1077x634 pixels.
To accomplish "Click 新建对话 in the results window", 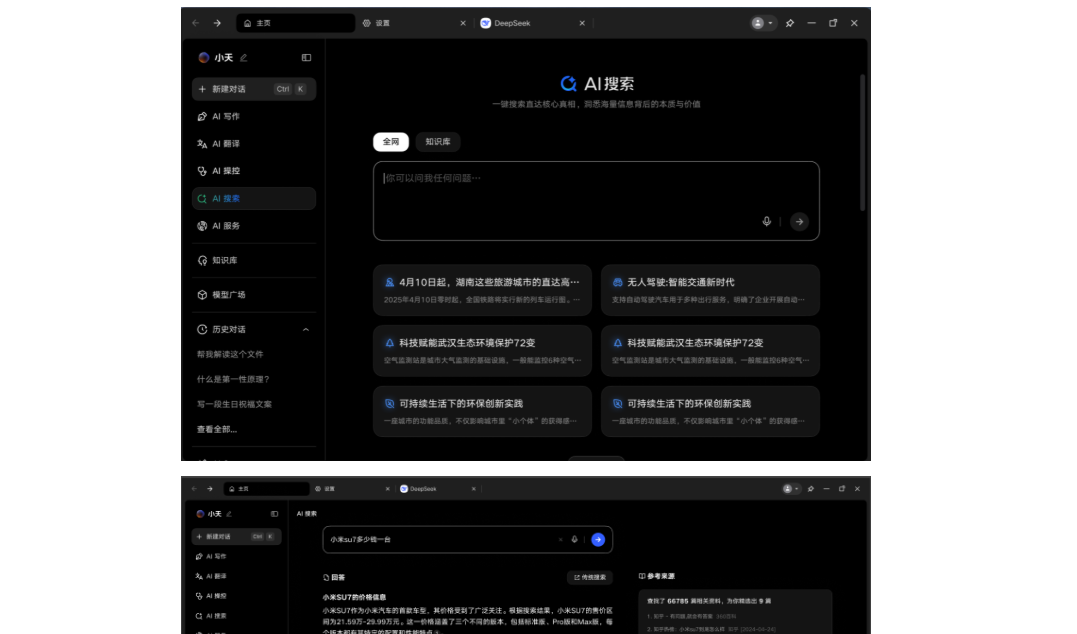I will tap(236, 536).
